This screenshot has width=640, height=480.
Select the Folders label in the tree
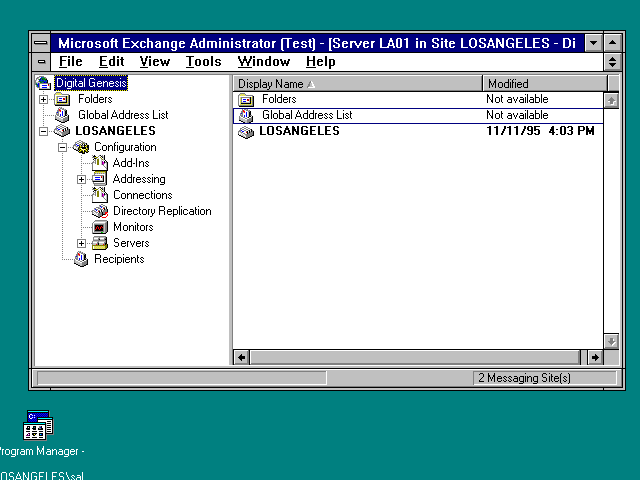[95, 99]
